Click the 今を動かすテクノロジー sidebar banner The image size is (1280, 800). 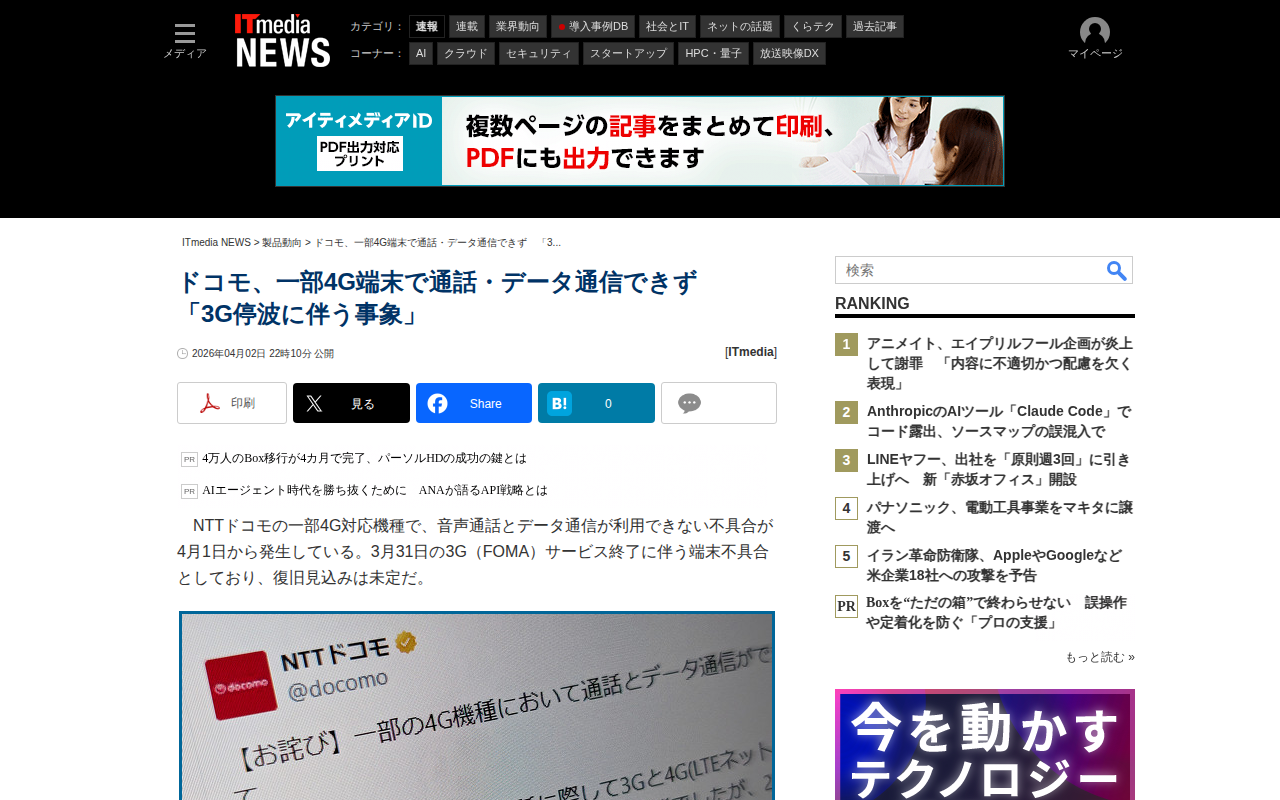985,745
